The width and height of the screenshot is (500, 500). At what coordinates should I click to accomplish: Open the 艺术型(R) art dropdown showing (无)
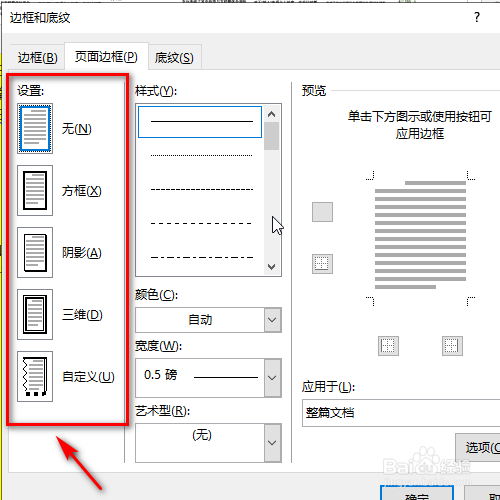[x=208, y=443]
